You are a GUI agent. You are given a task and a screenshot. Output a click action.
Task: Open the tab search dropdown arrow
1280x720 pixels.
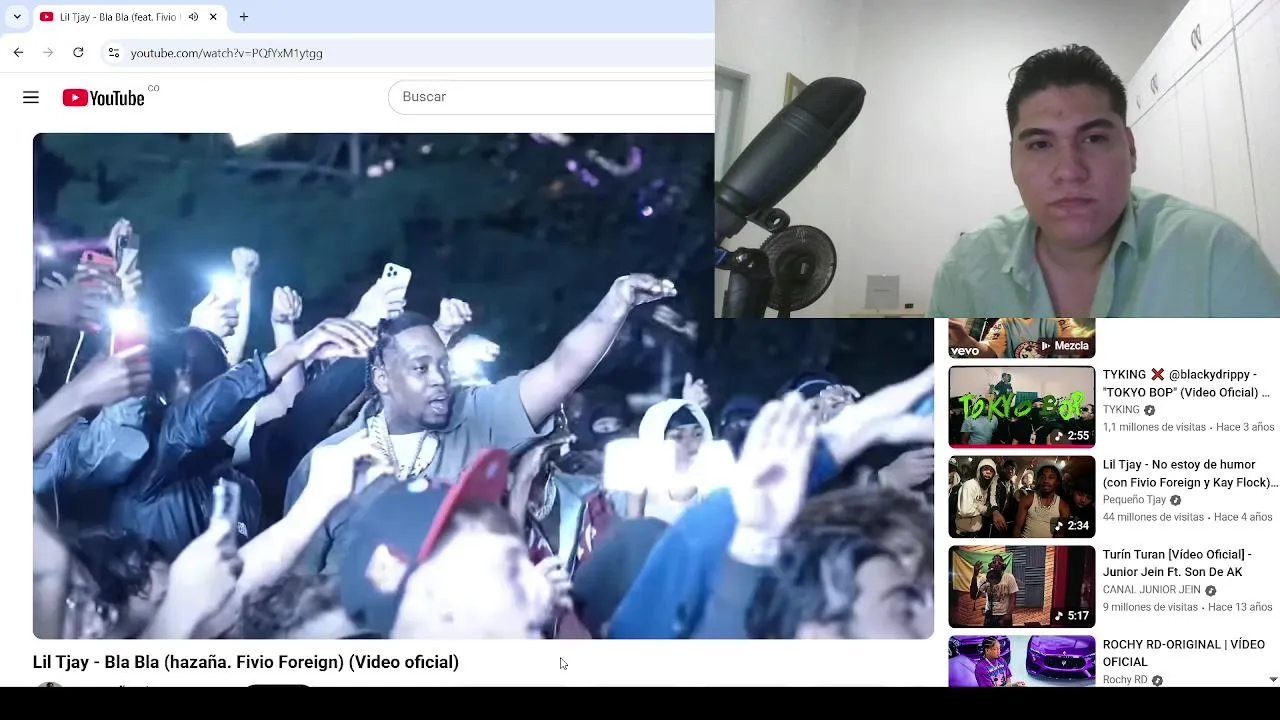pos(17,17)
